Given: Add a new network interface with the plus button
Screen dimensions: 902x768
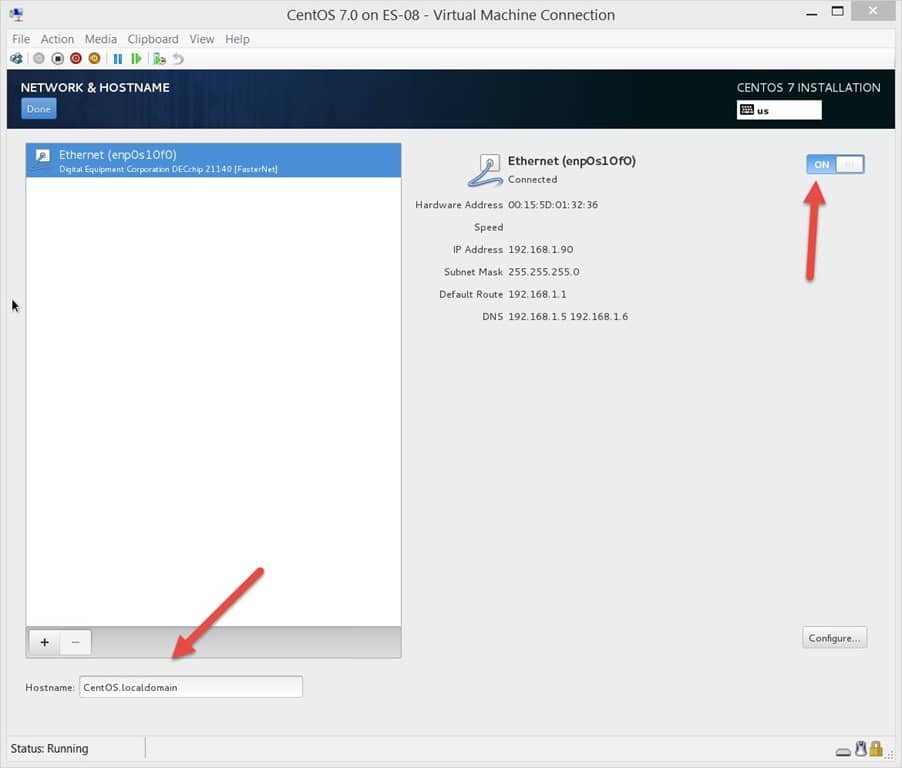Looking at the screenshot, I should (44, 642).
